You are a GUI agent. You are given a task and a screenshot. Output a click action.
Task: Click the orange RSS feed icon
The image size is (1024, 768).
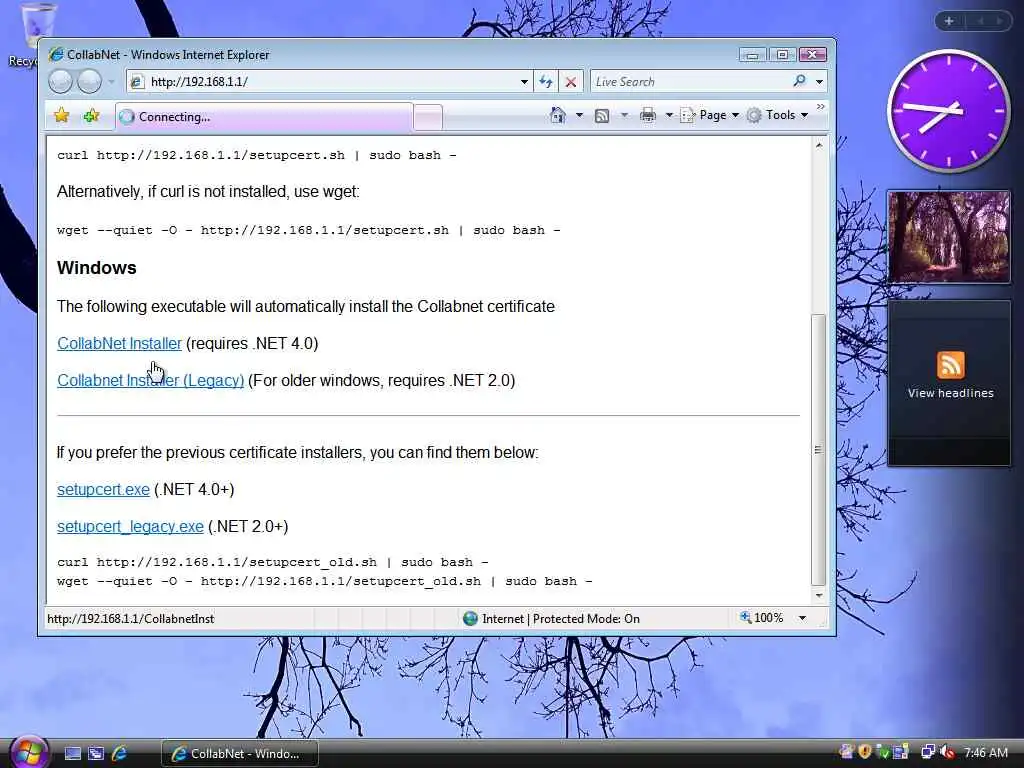pyautogui.click(x=950, y=365)
